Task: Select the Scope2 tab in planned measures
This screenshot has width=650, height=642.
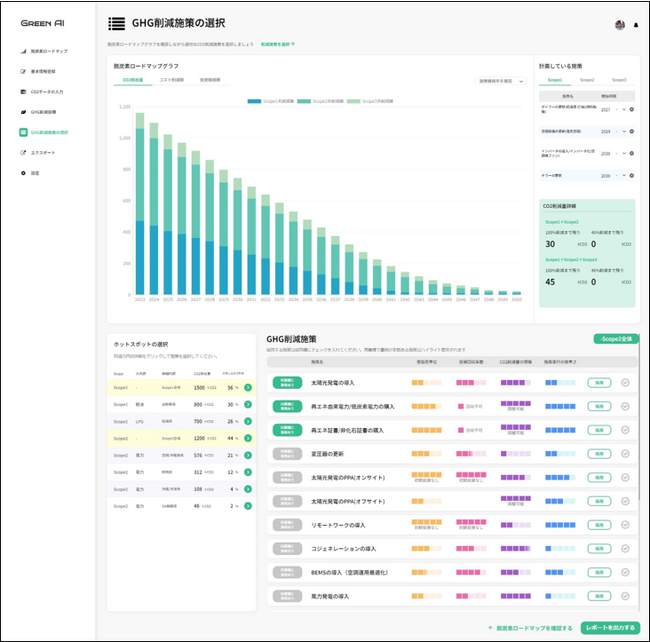Action: click(586, 79)
